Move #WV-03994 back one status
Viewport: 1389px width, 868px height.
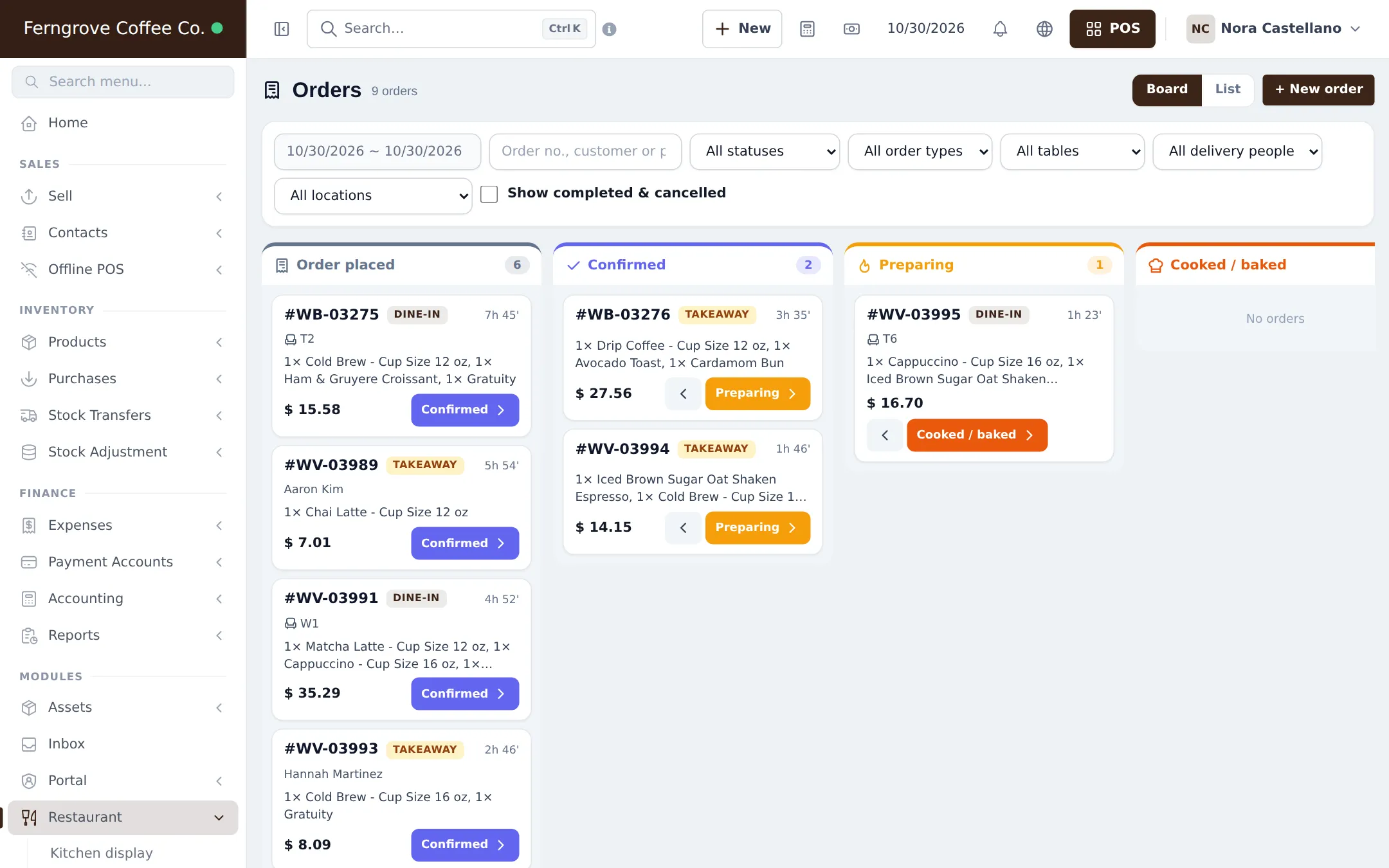pyautogui.click(x=683, y=528)
